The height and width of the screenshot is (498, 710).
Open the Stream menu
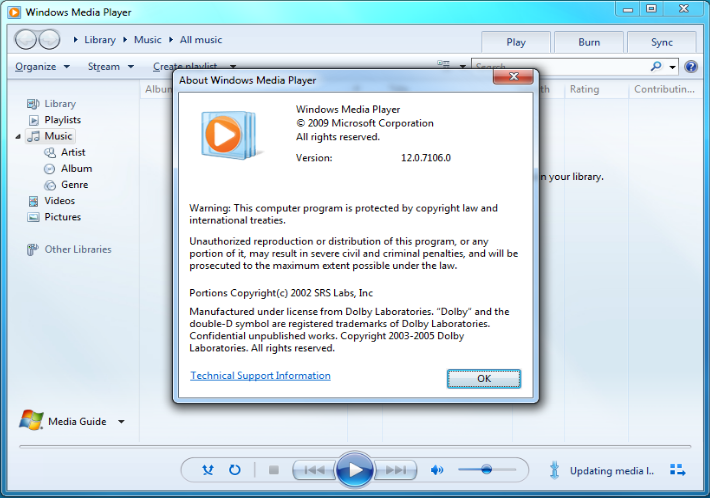coord(111,67)
